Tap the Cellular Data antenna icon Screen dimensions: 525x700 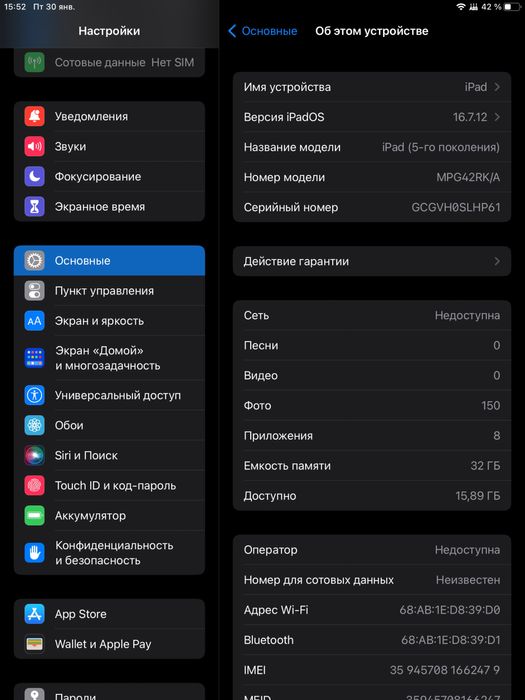click(x=34, y=62)
